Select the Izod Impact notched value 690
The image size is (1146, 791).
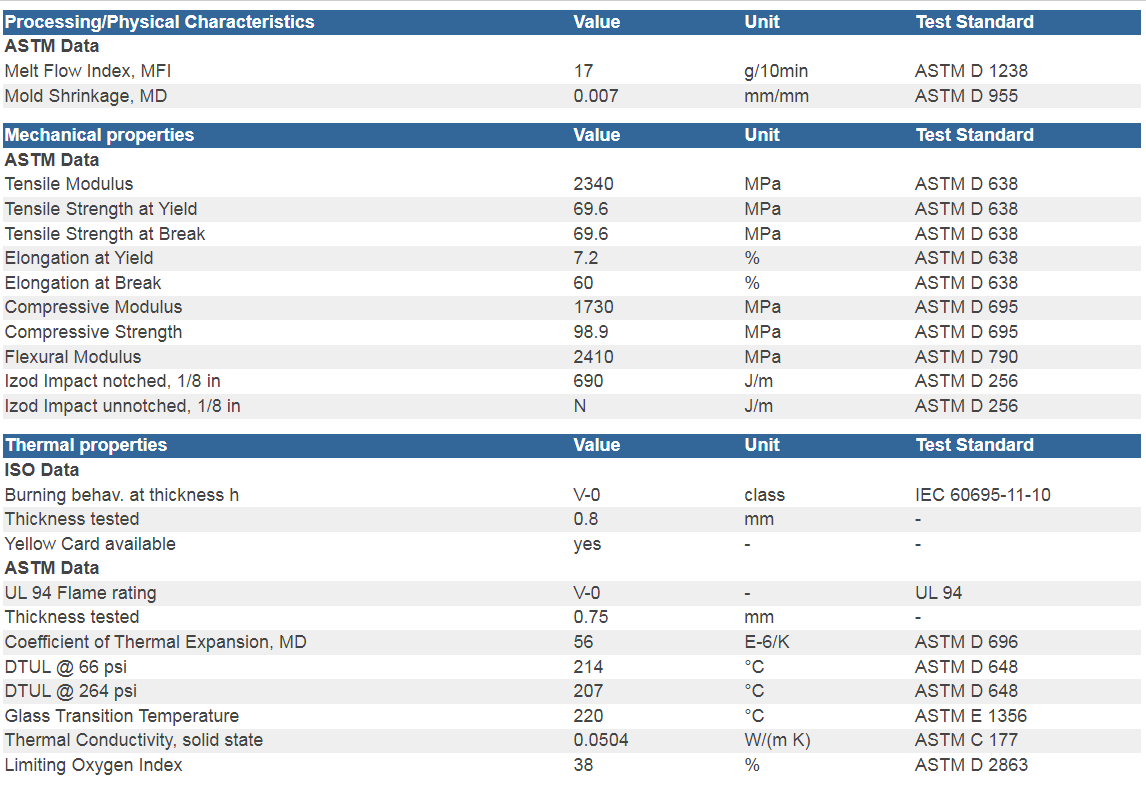(588, 381)
